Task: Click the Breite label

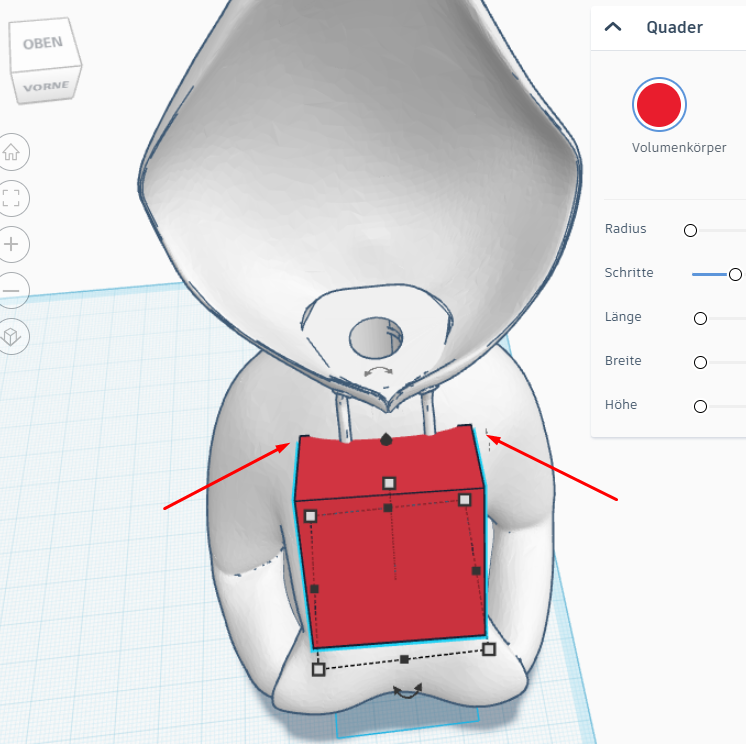Action: tap(623, 361)
